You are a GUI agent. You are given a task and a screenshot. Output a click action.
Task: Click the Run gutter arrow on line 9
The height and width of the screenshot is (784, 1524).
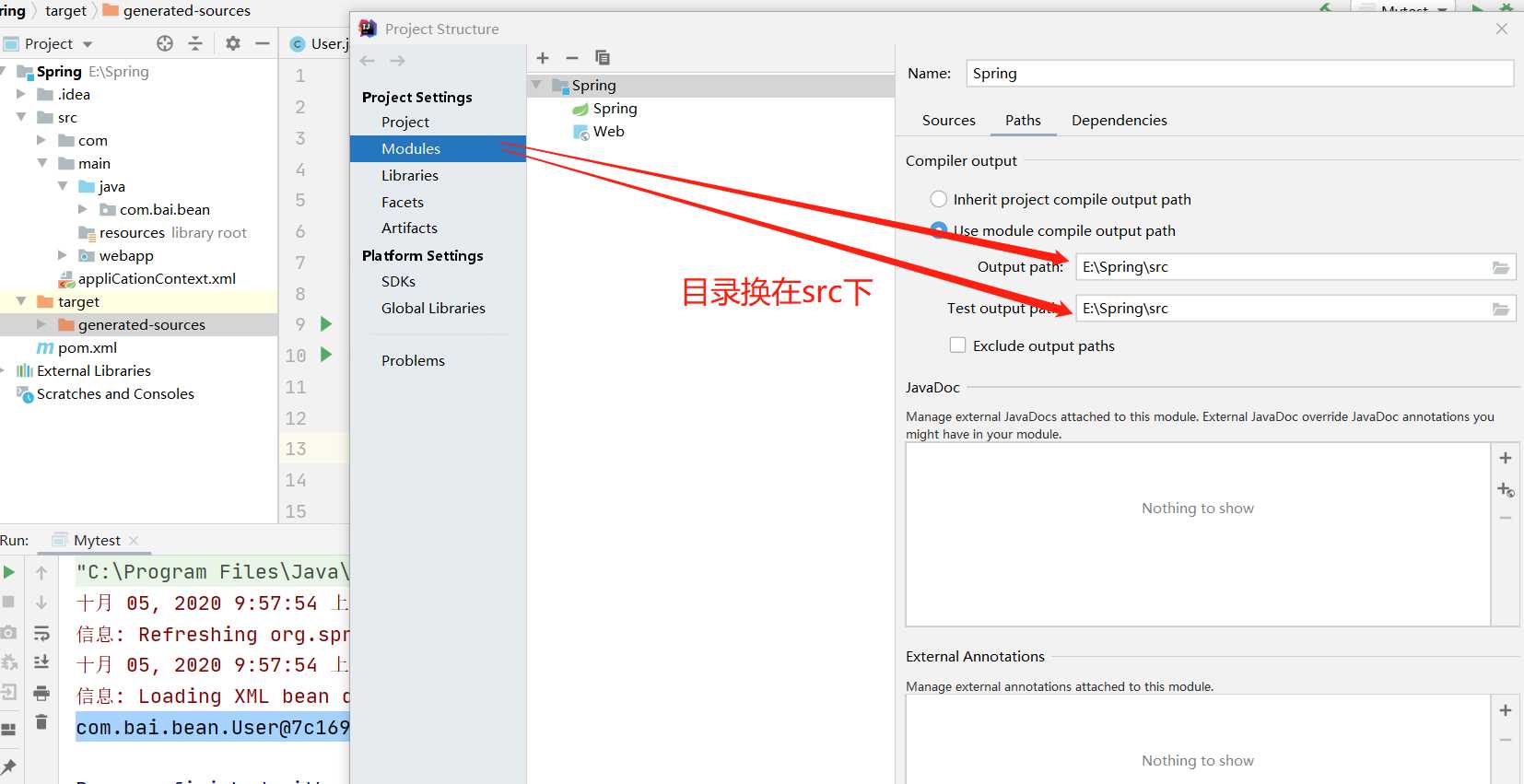click(325, 323)
